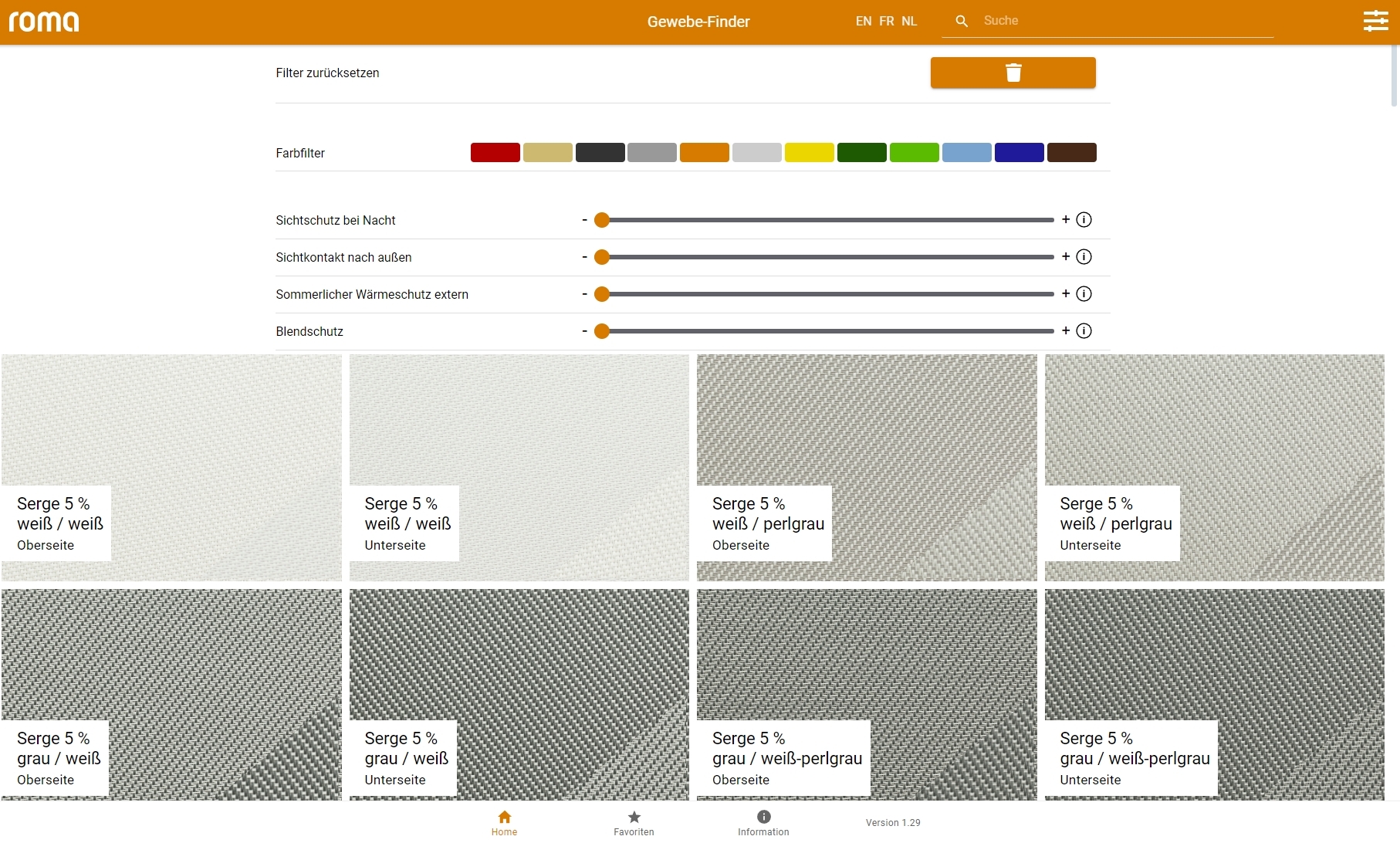This screenshot has height=843, width=1400.
Task: Open the filter settings icon in header
Action: point(1375,21)
